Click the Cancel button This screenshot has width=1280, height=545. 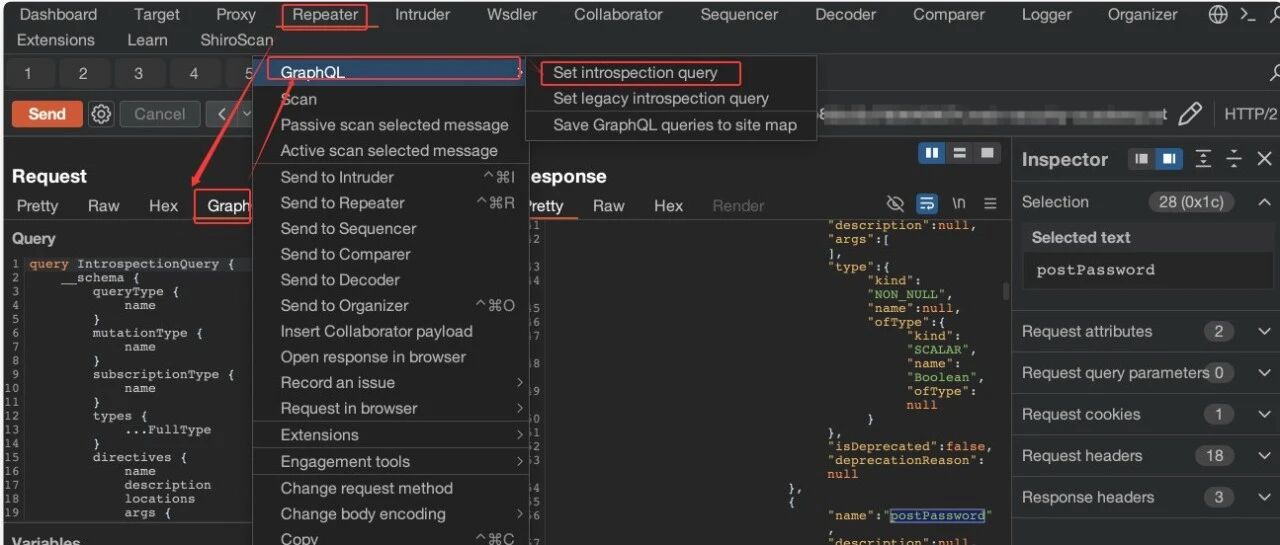[160, 114]
